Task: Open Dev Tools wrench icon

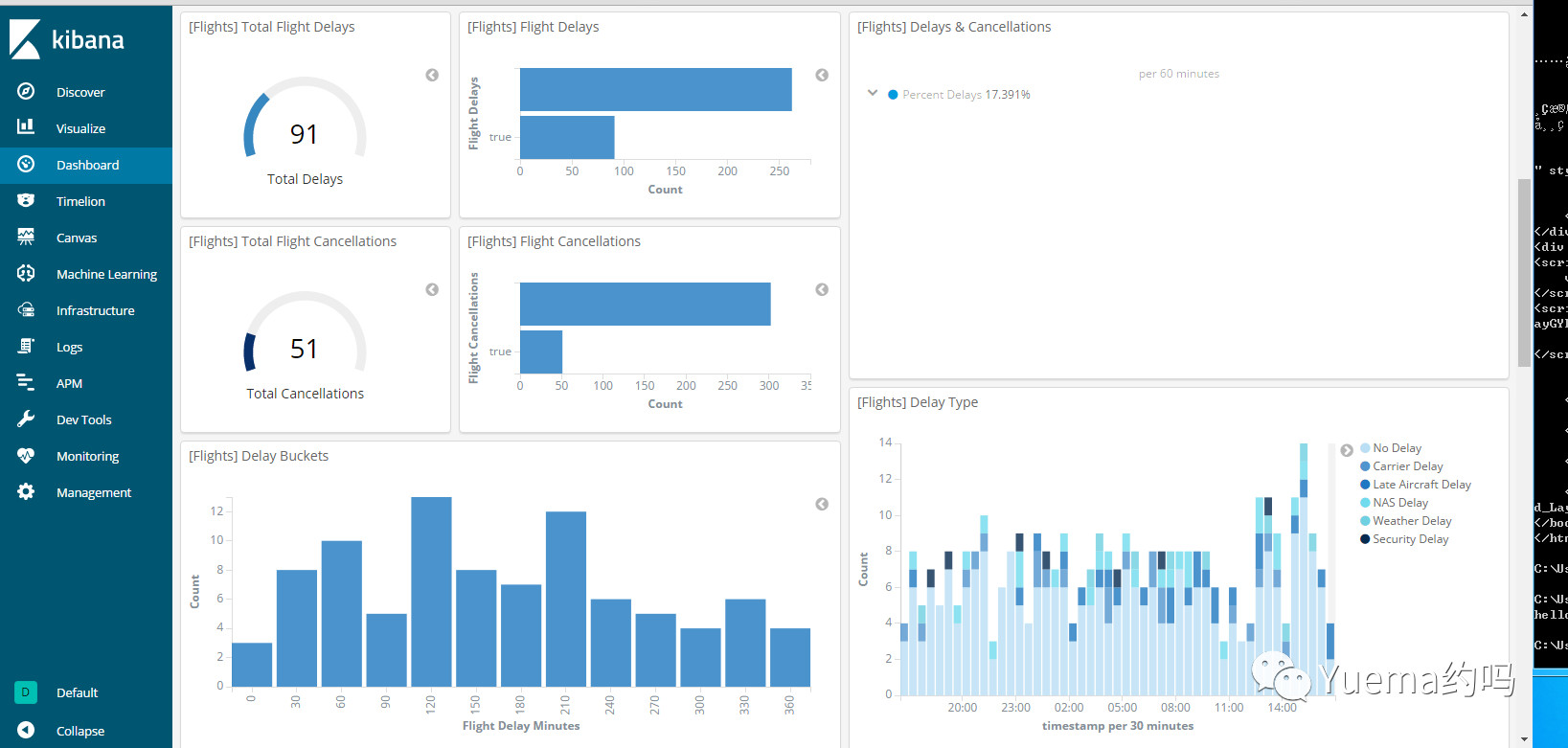Action: [x=26, y=419]
